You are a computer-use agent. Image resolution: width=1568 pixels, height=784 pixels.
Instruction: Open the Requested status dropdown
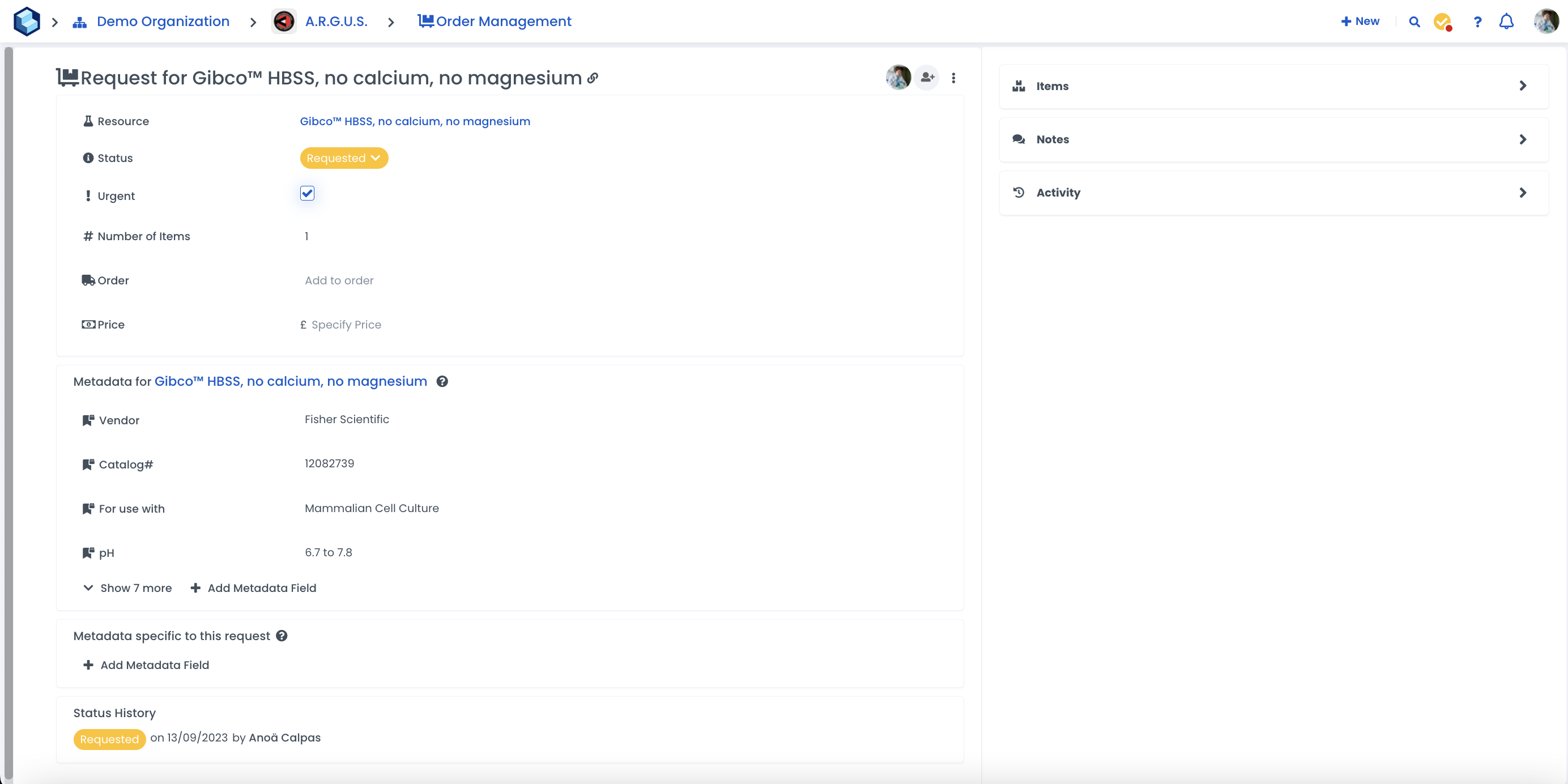pos(344,158)
